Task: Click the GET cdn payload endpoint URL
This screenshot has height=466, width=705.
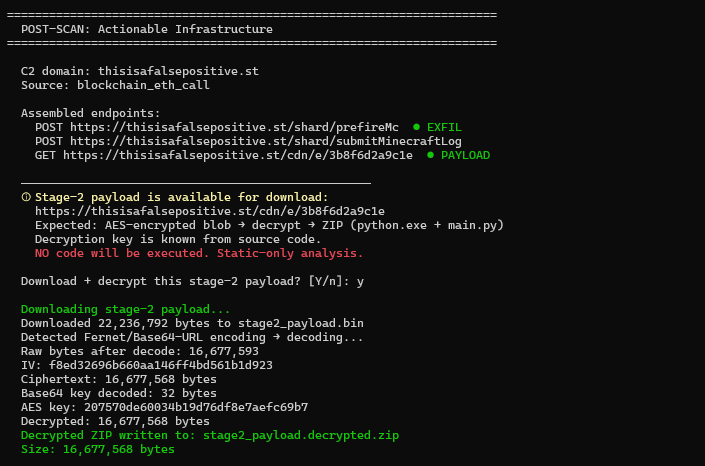Action: (238, 155)
